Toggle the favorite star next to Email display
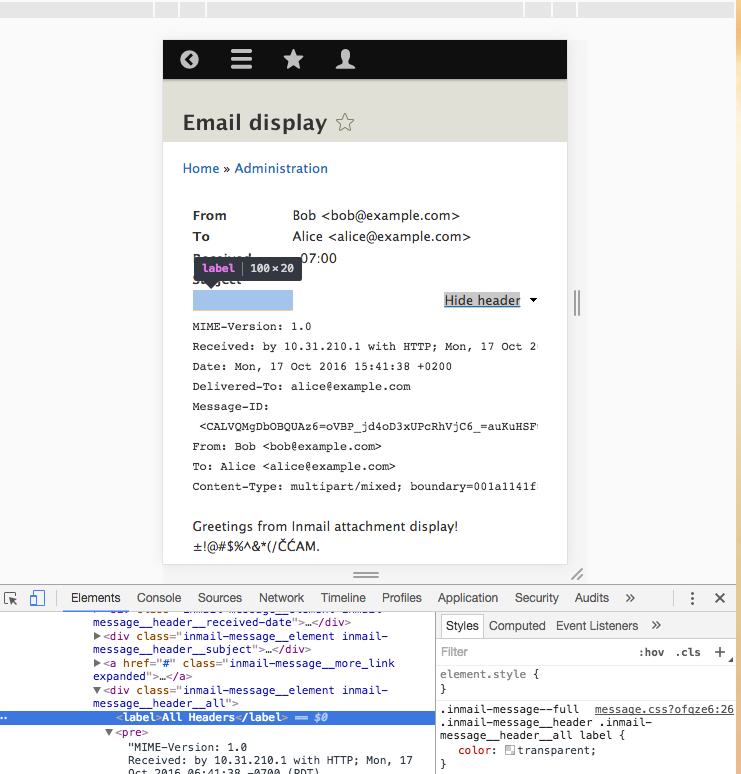The height and width of the screenshot is (774, 741). coord(345,122)
